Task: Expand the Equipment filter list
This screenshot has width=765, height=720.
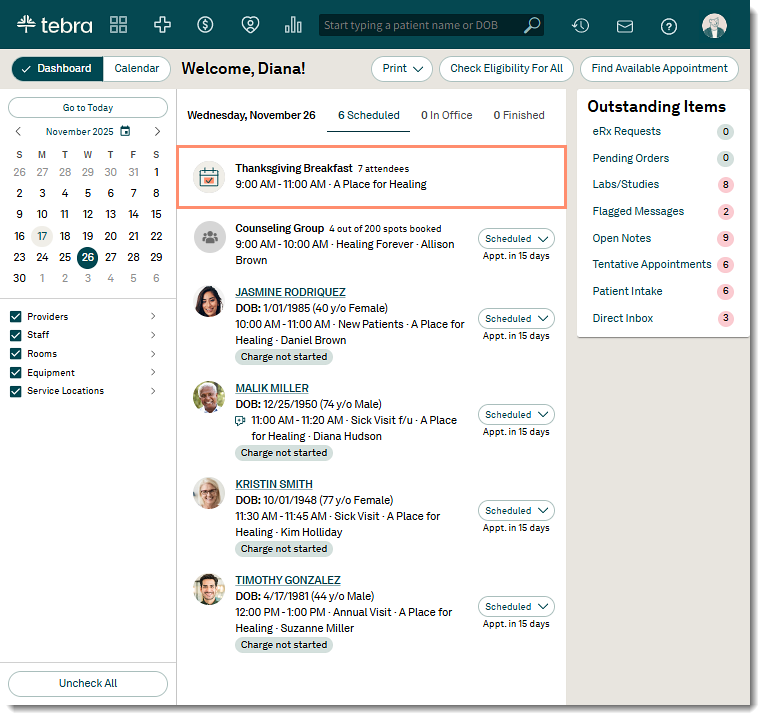Action: click(x=153, y=372)
